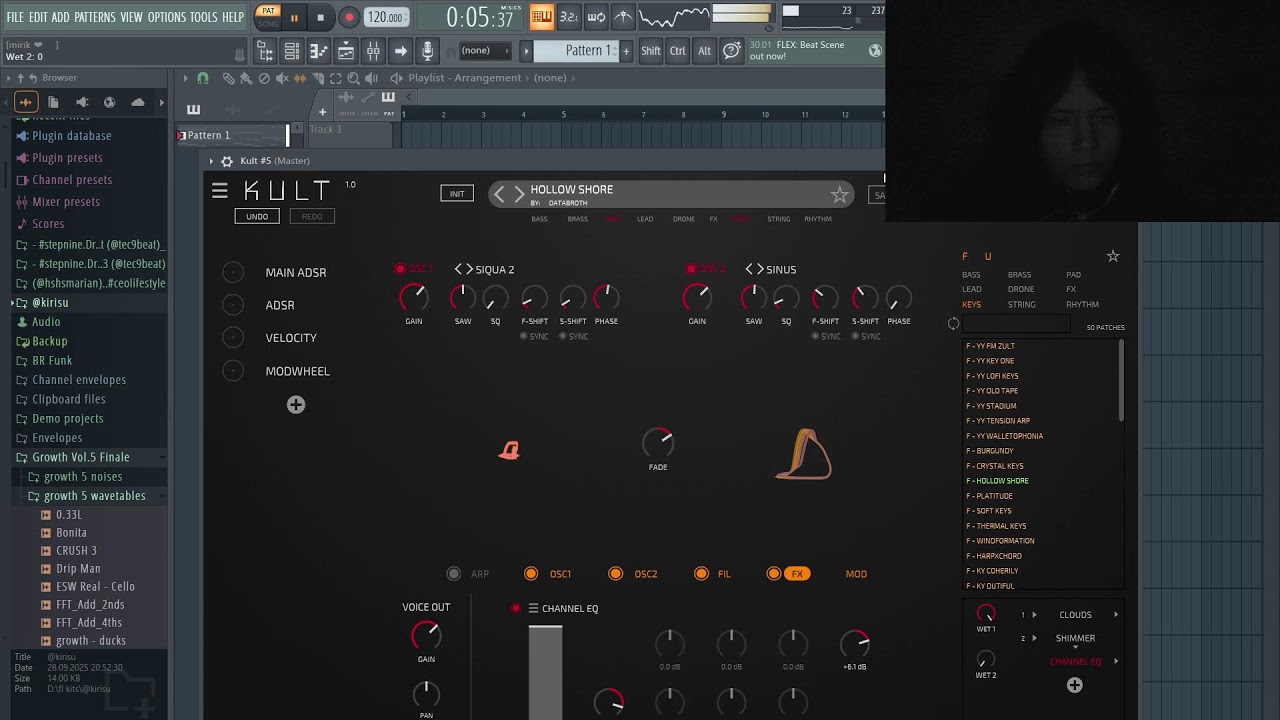Expand the CLOUDS effect arrow
The image size is (1280, 720).
click(1116, 615)
